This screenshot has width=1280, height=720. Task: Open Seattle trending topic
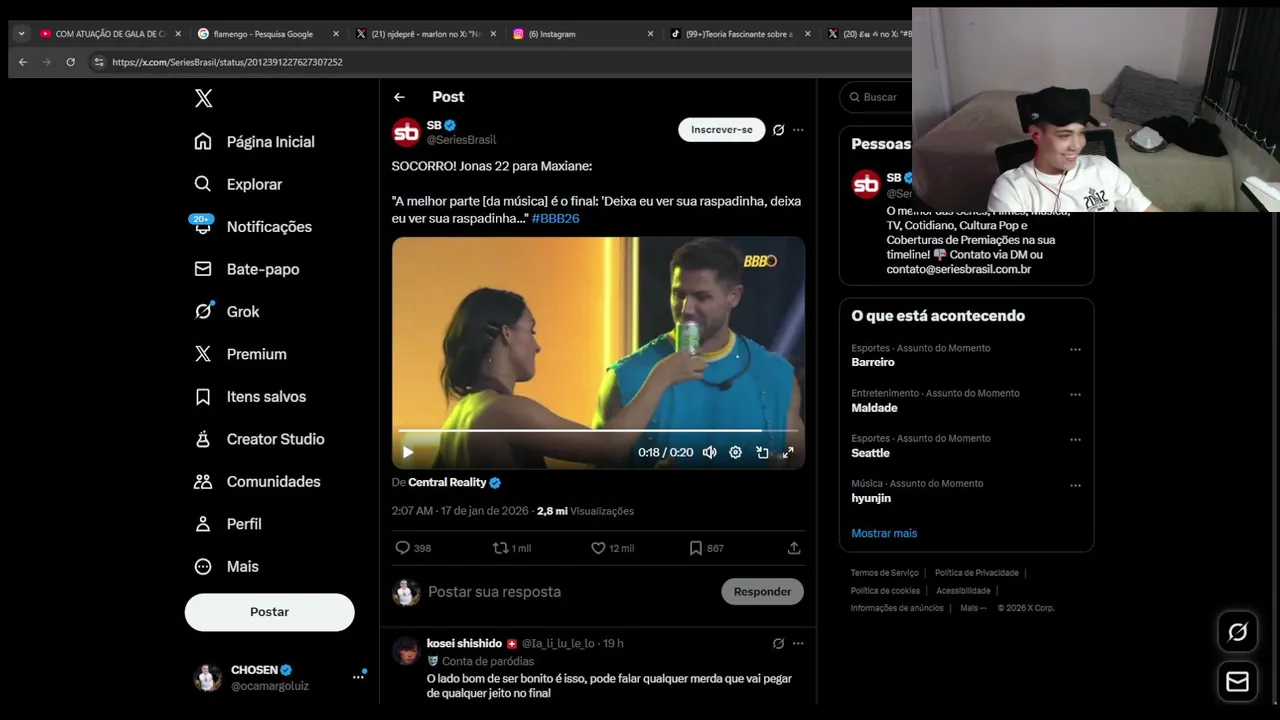coord(870,453)
